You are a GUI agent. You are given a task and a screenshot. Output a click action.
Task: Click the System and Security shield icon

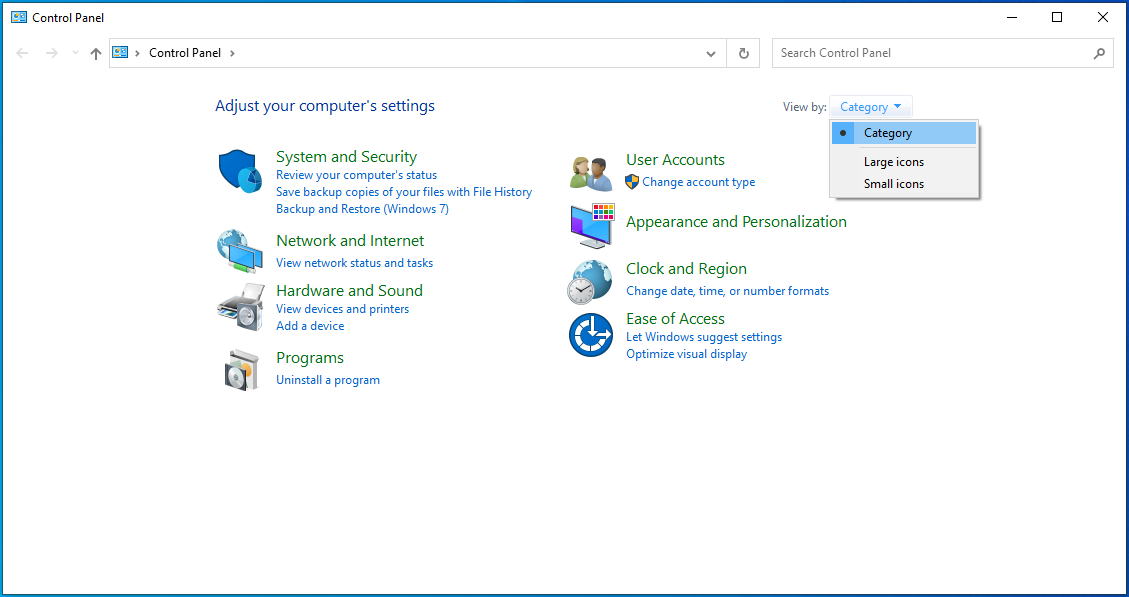239,172
